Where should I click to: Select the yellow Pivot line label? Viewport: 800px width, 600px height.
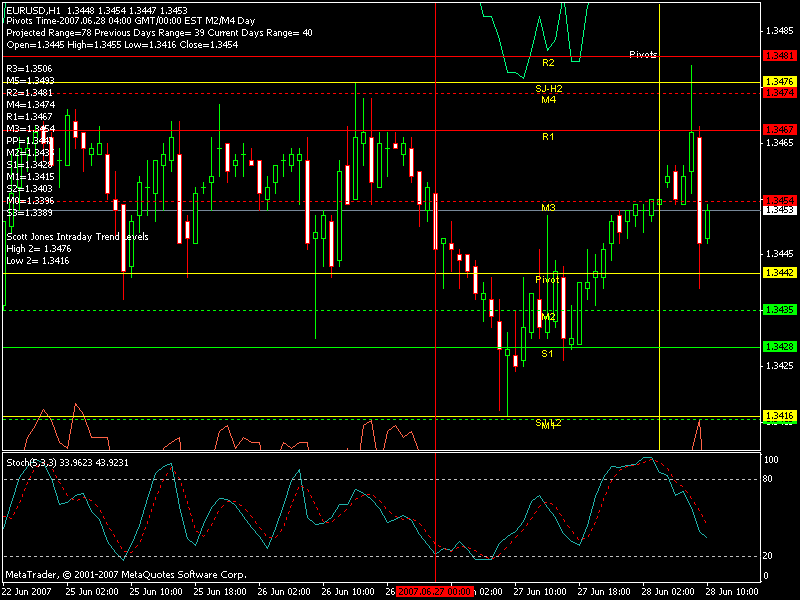pos(547,280)
